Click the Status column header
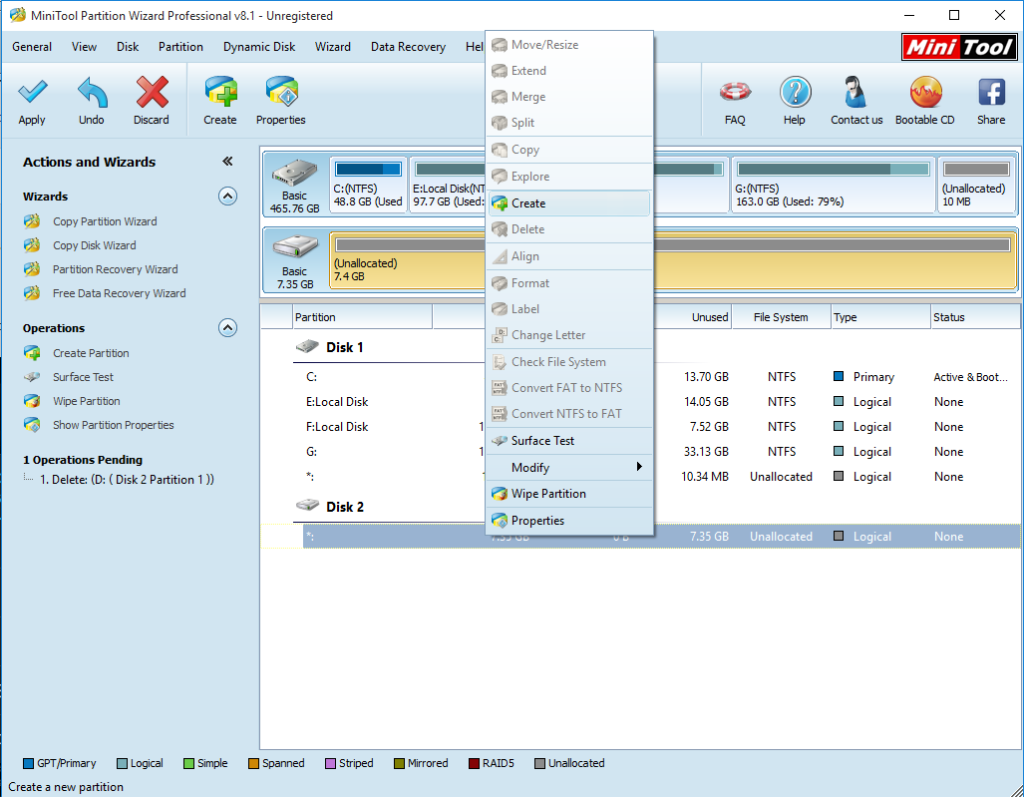 click(974, 317)
